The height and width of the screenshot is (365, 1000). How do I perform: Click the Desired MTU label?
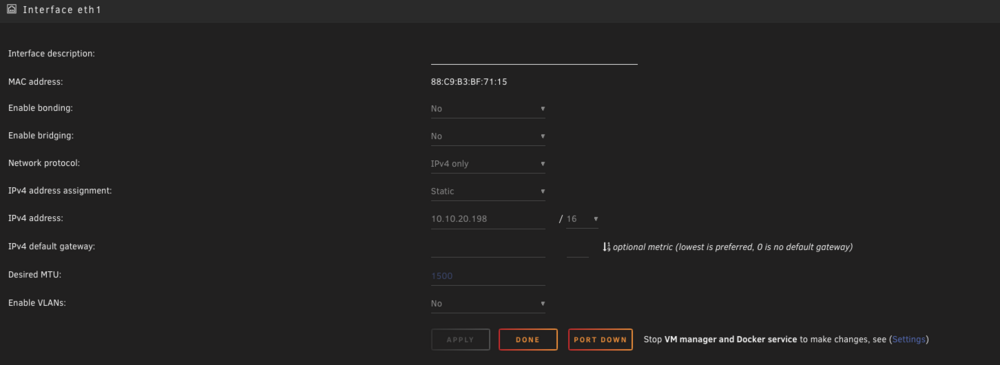pos(34,275)
